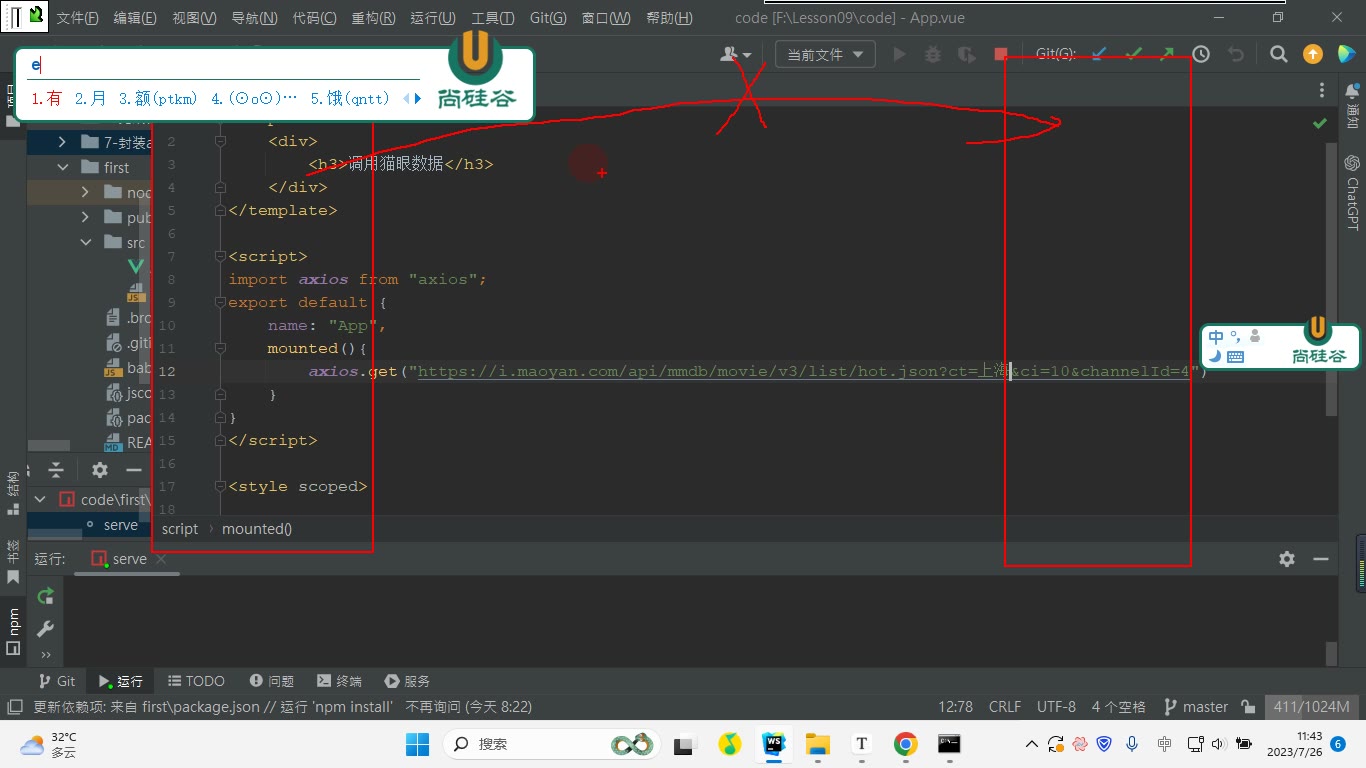Expand the pub folder node

[85, 217]
